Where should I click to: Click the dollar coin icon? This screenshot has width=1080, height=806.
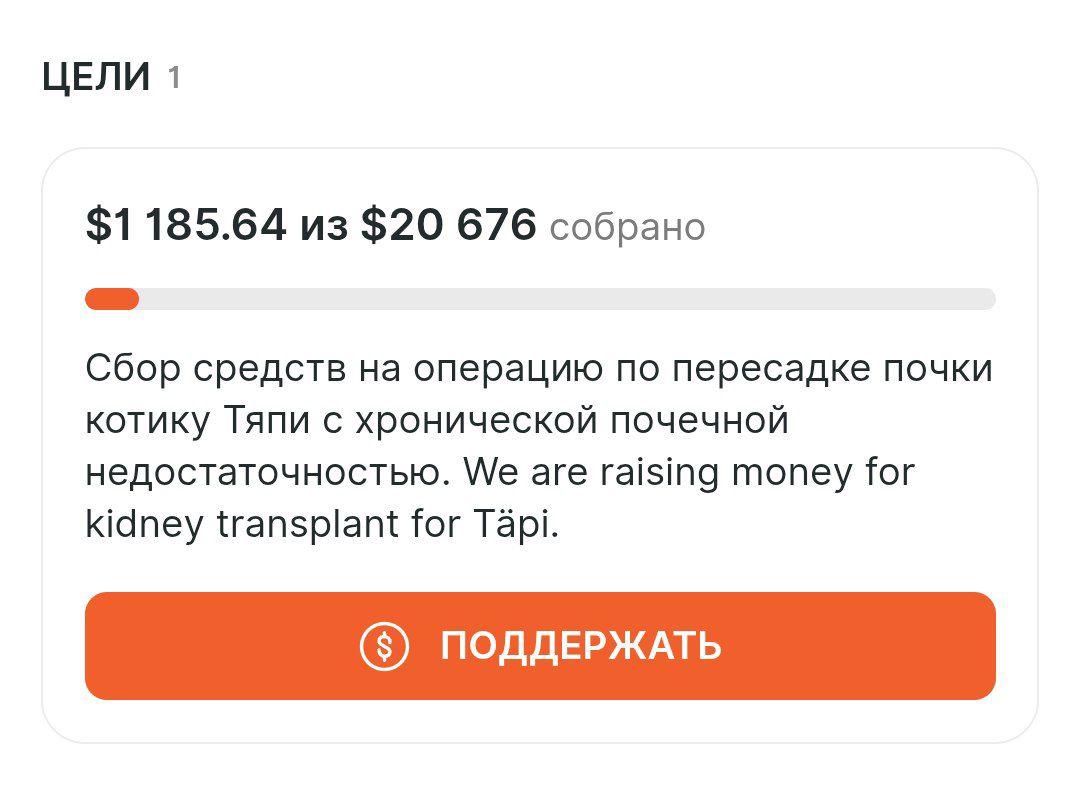[x=385, y=646]
